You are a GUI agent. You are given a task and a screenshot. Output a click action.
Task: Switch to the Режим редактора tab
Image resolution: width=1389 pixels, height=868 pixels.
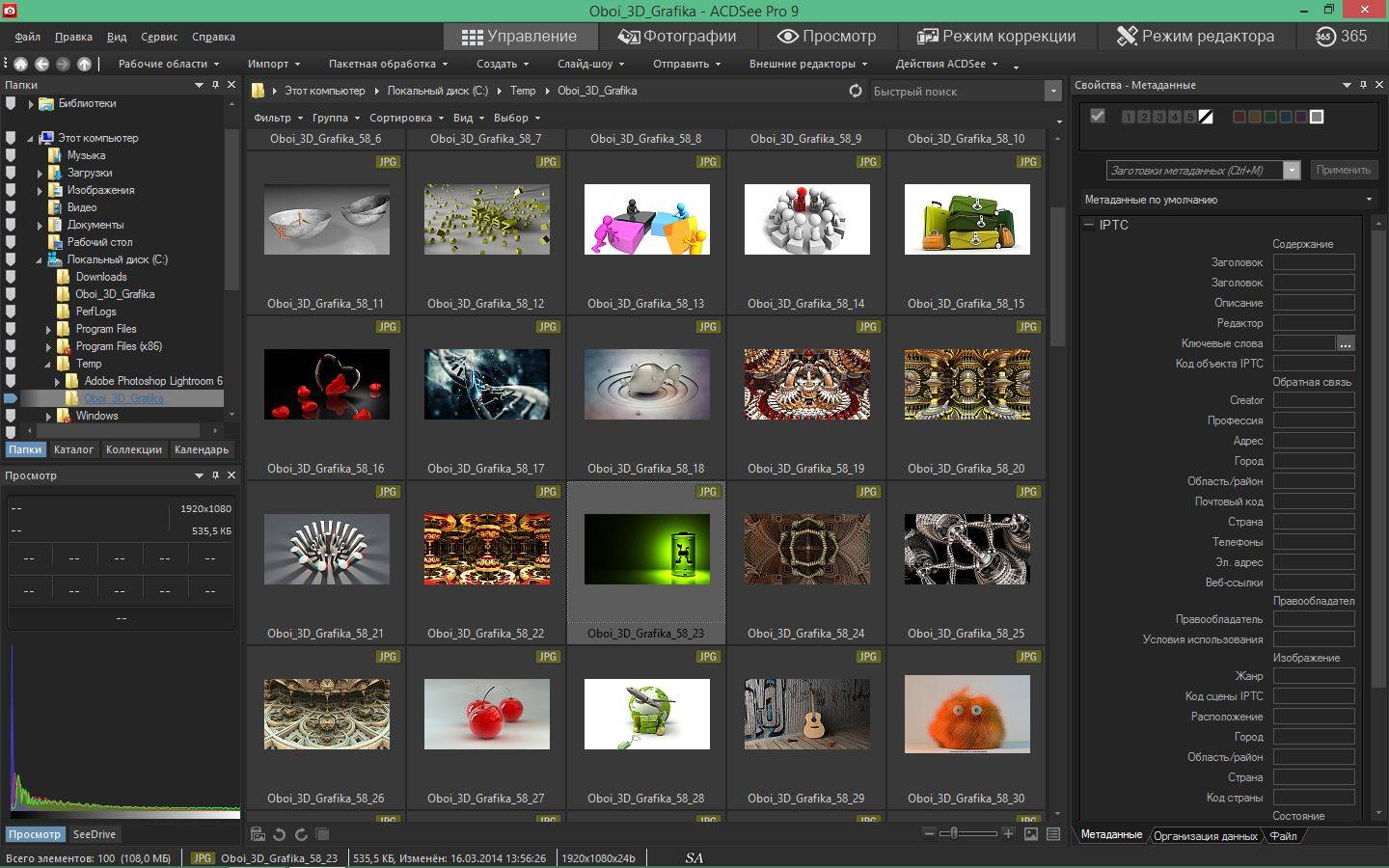point(1196,36)
